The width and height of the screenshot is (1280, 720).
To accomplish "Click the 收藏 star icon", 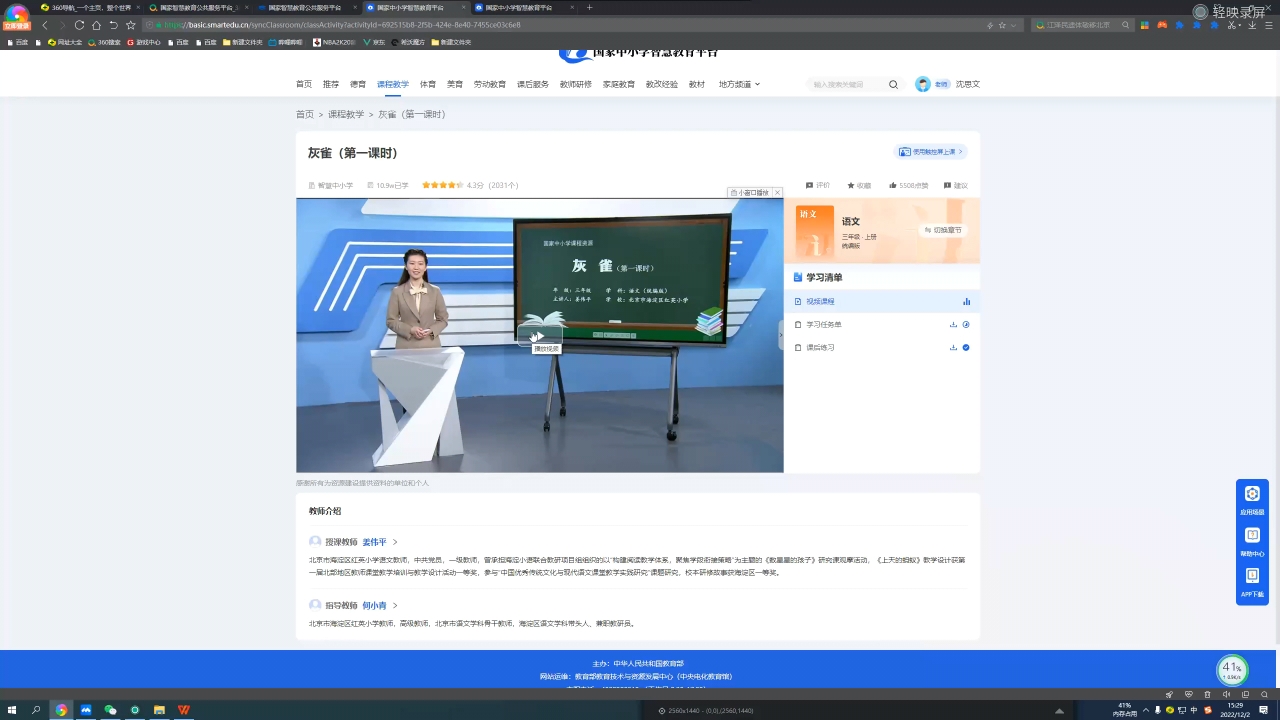I will [851, 185].
